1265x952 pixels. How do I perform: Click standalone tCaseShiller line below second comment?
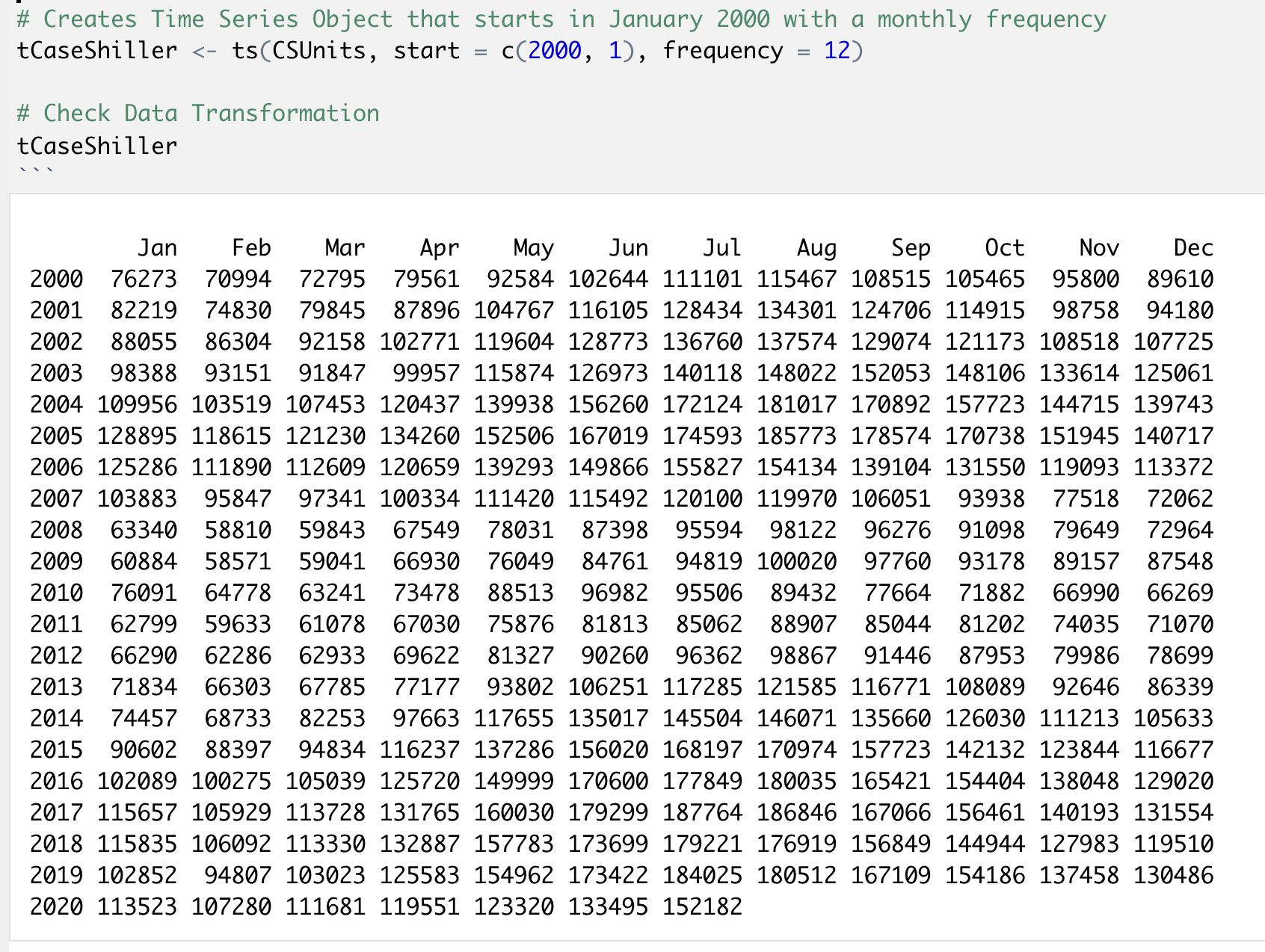click(x=97, y=146)
